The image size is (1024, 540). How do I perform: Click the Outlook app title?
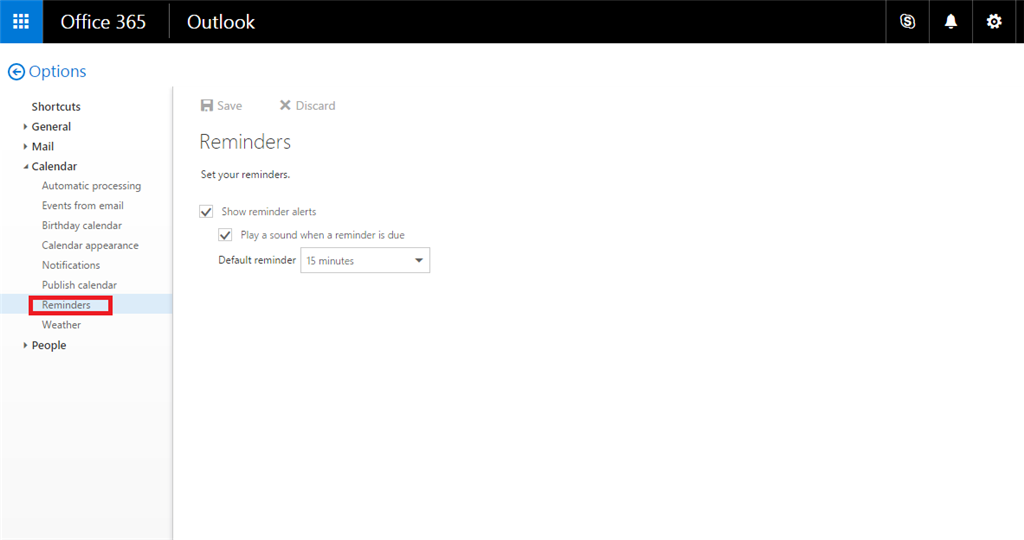[221, 22]
